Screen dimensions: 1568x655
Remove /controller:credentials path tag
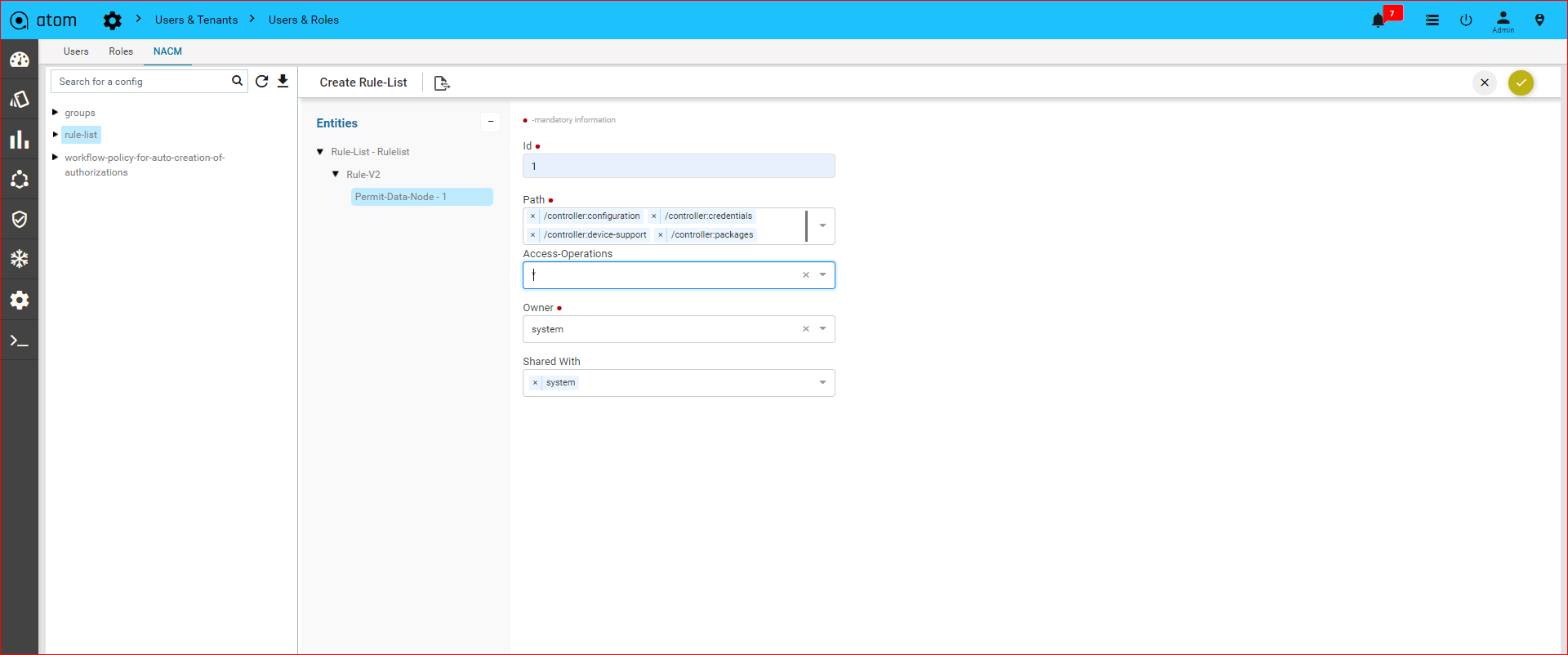point(654,216)
